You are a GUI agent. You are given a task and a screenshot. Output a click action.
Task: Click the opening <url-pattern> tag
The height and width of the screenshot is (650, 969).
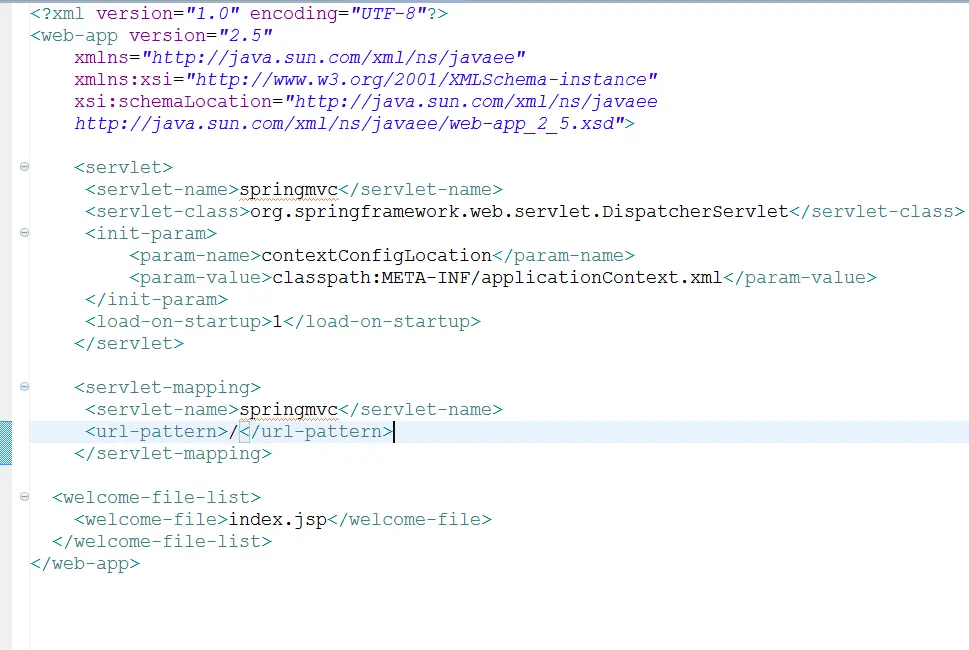coord(157,432)
